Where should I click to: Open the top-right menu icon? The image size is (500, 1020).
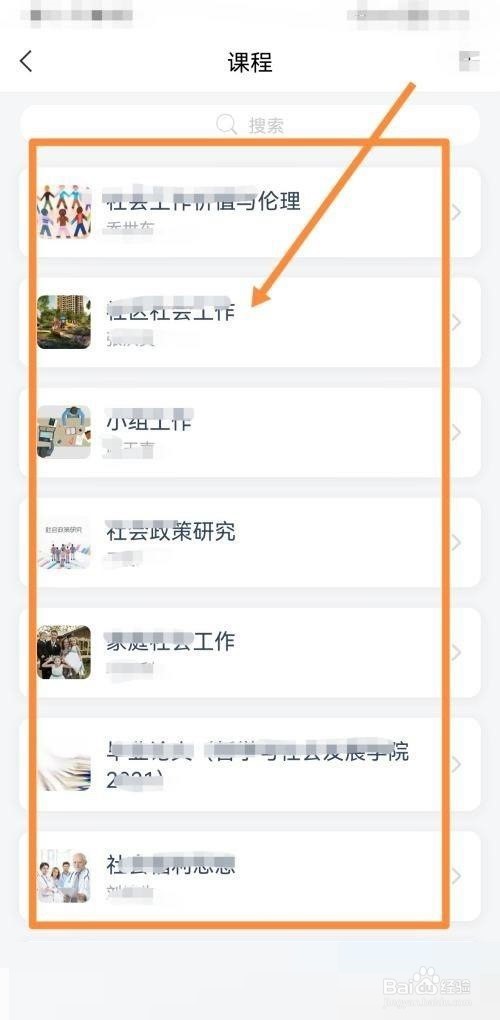[x=469, y=60]
